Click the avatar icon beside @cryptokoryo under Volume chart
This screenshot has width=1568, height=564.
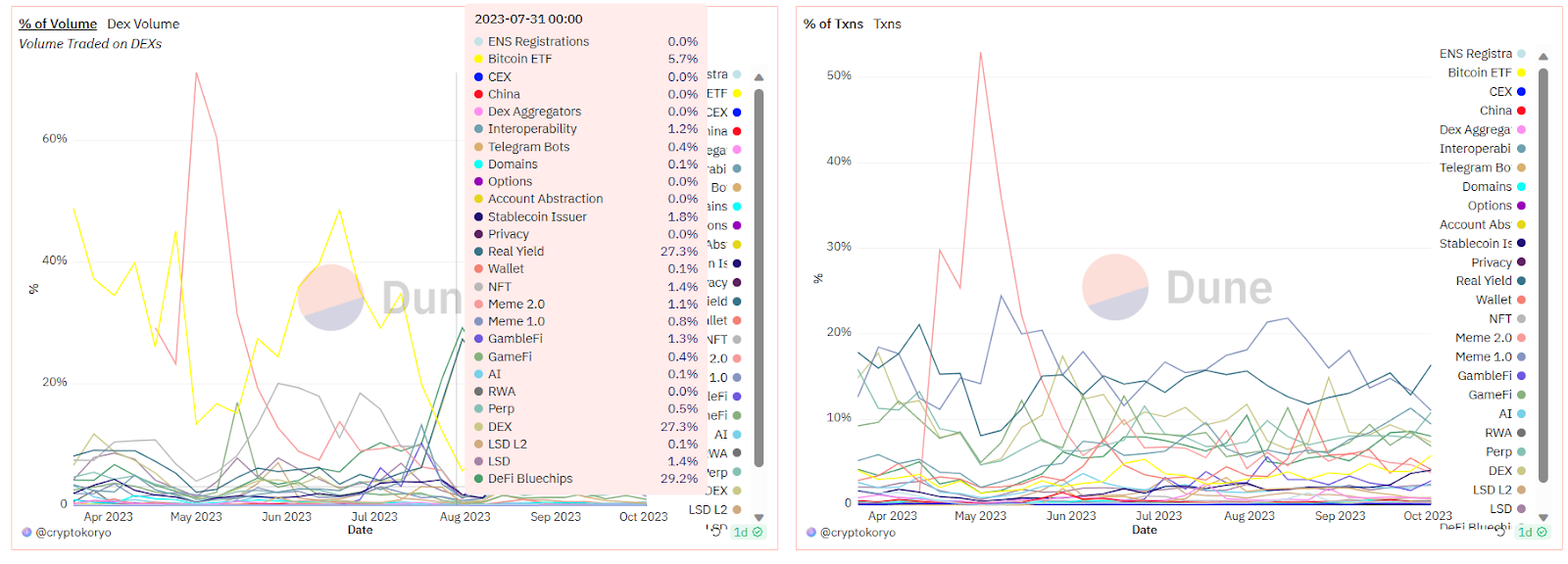(26, 533)
